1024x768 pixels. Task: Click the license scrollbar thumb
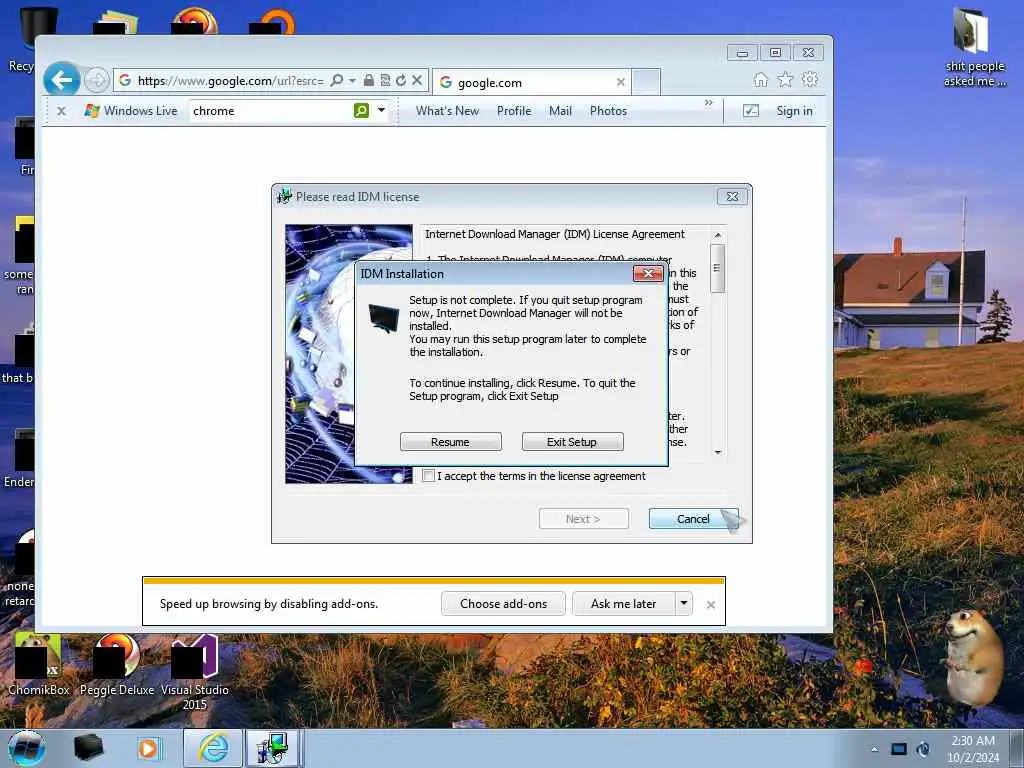[717, 268]
